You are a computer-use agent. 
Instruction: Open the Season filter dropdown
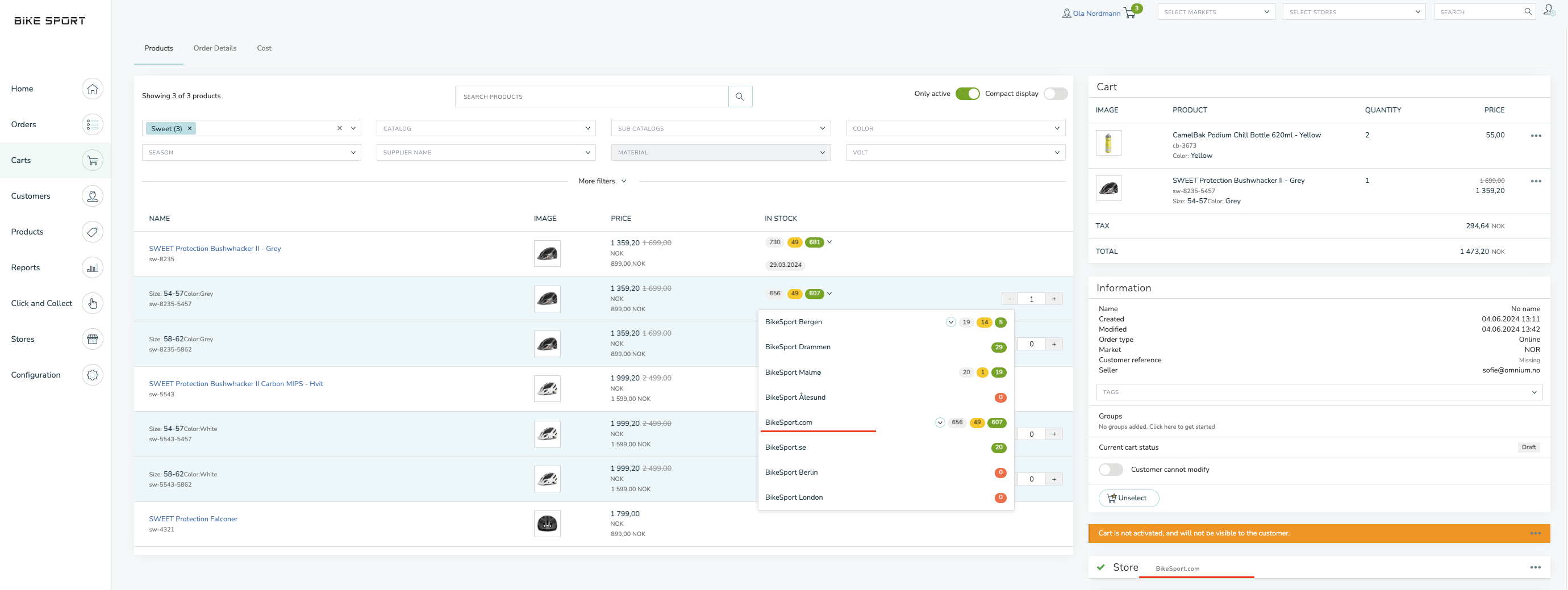click(251, 153)
